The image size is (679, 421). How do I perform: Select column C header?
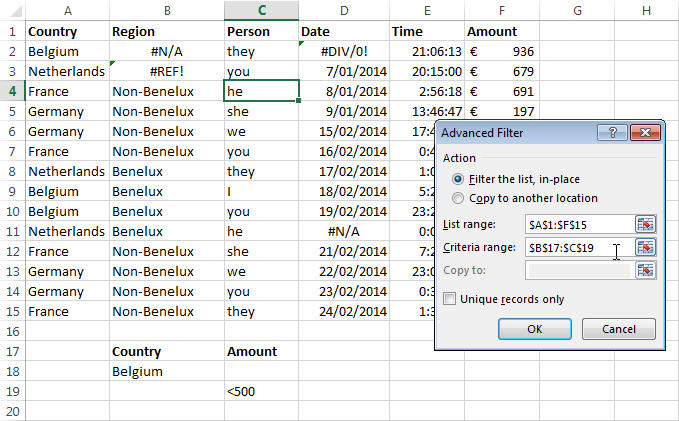point(262,10)
